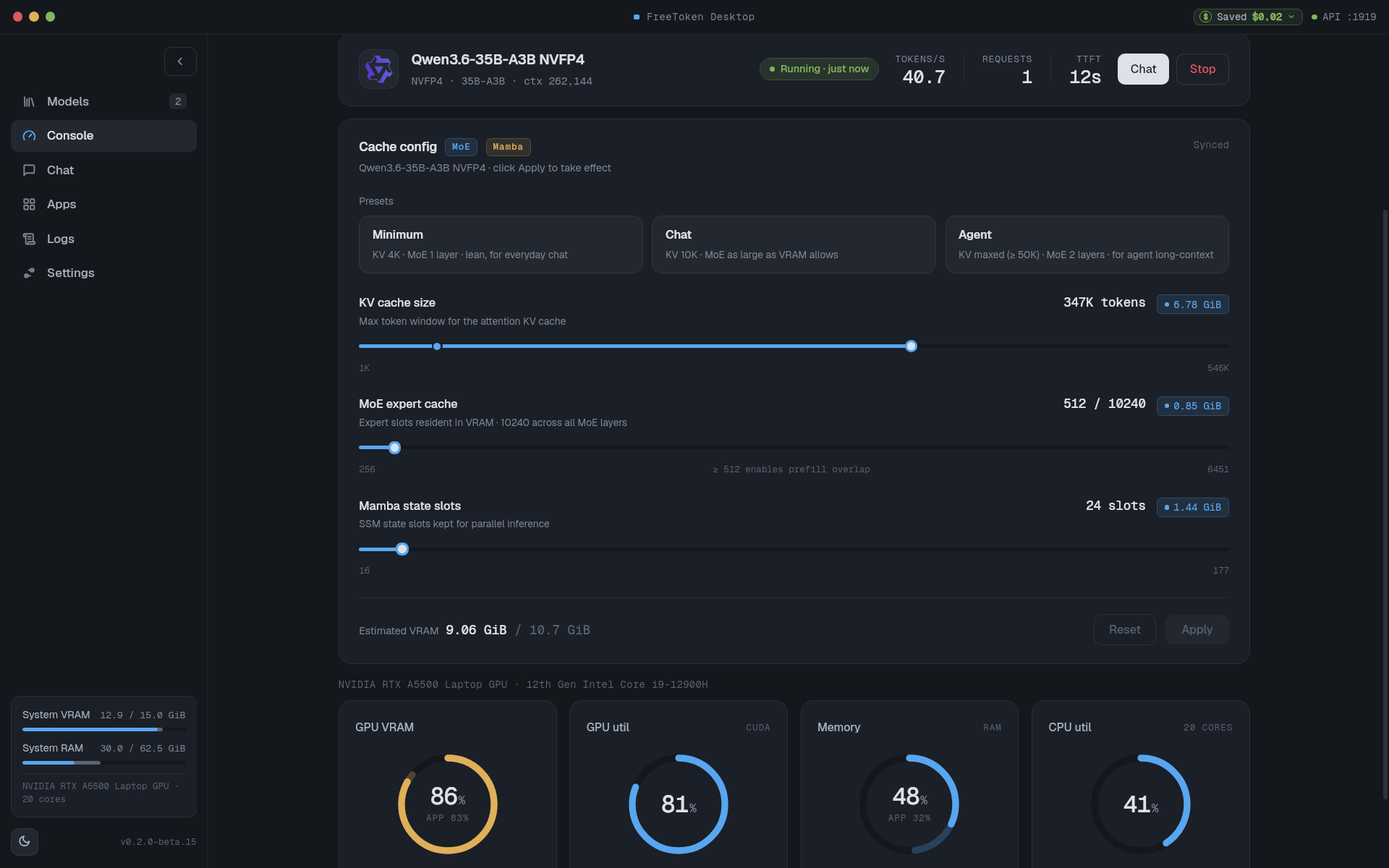Image resolution: width=1389 pixels, height=868 pixels.
Task: Click the Models library icon in sidebar
Action: 29,102
